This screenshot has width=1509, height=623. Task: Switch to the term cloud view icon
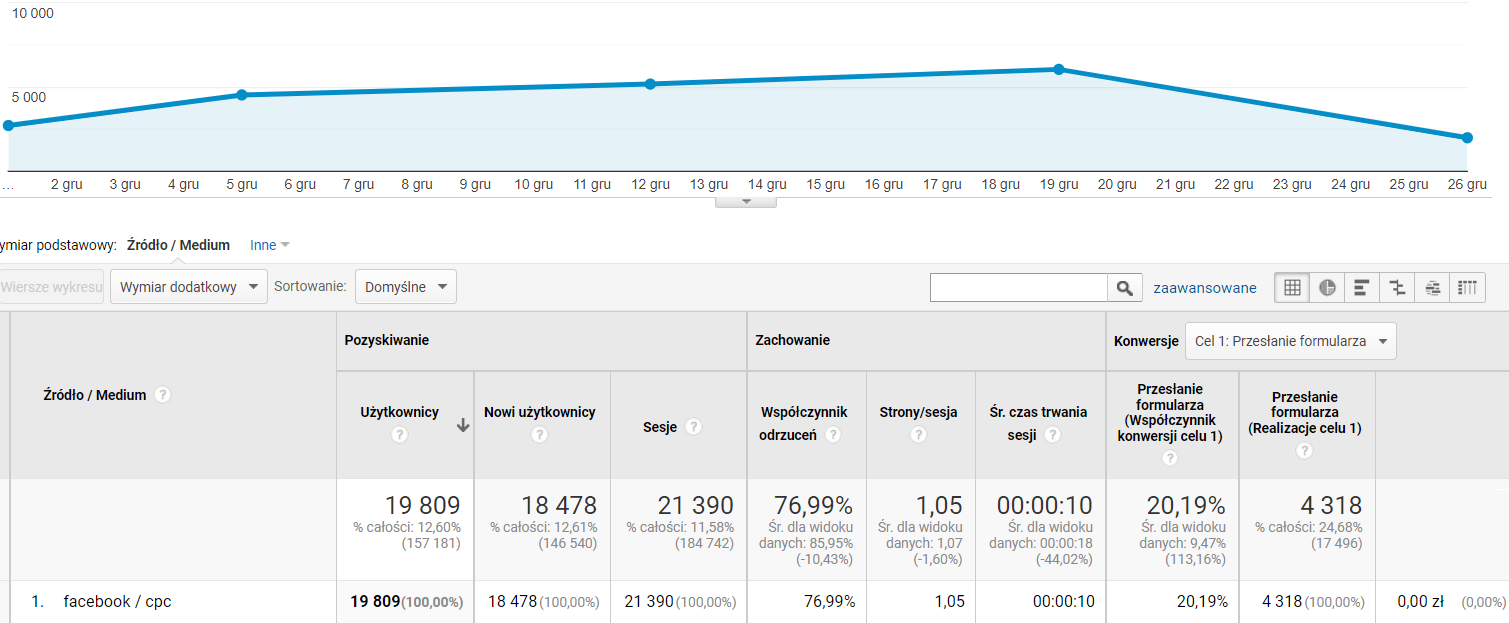(x=1432, y=288)
